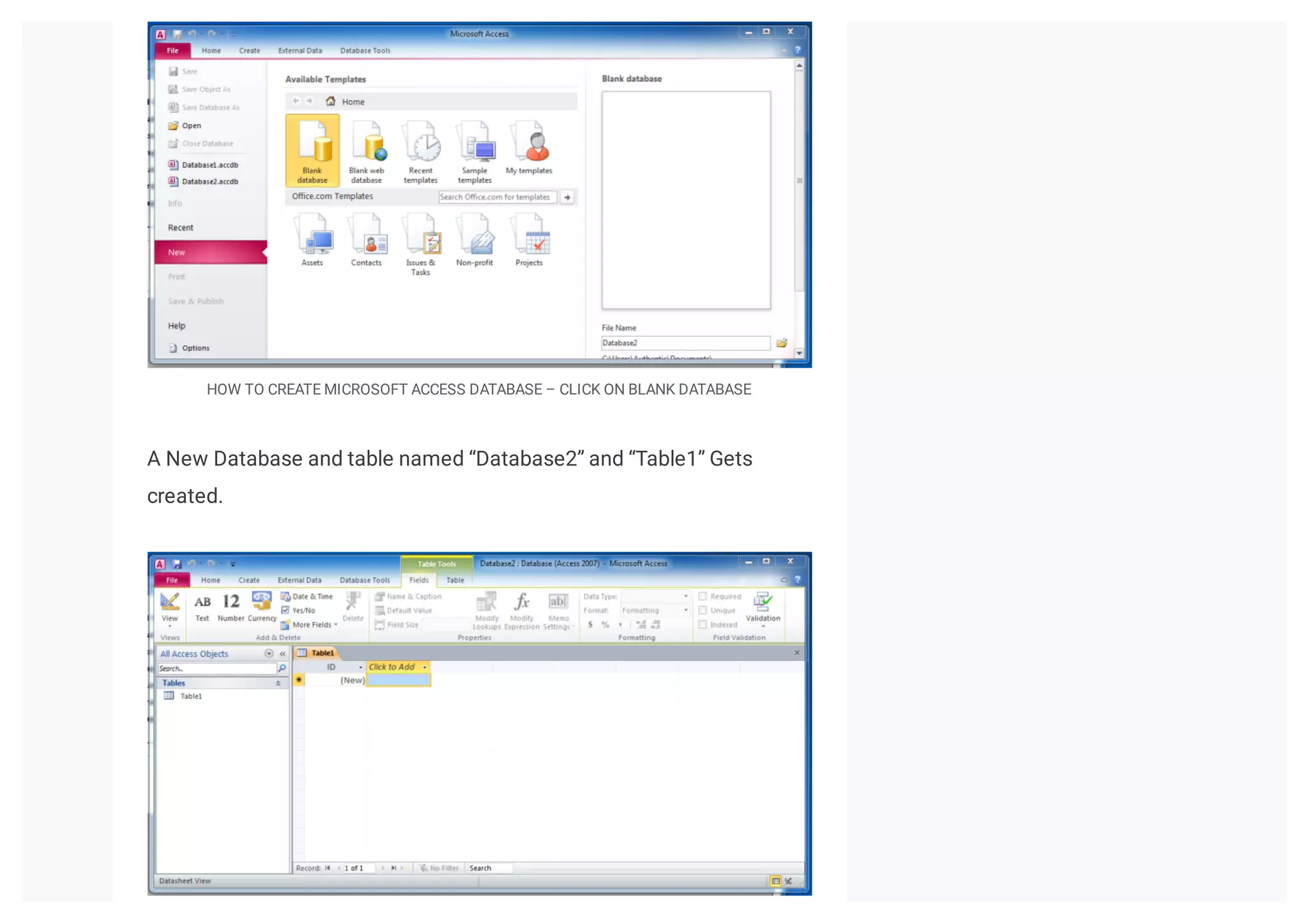Select the Table1 document tab
Viewport: 1308px width, 924px height.
[x=317, y=653]
